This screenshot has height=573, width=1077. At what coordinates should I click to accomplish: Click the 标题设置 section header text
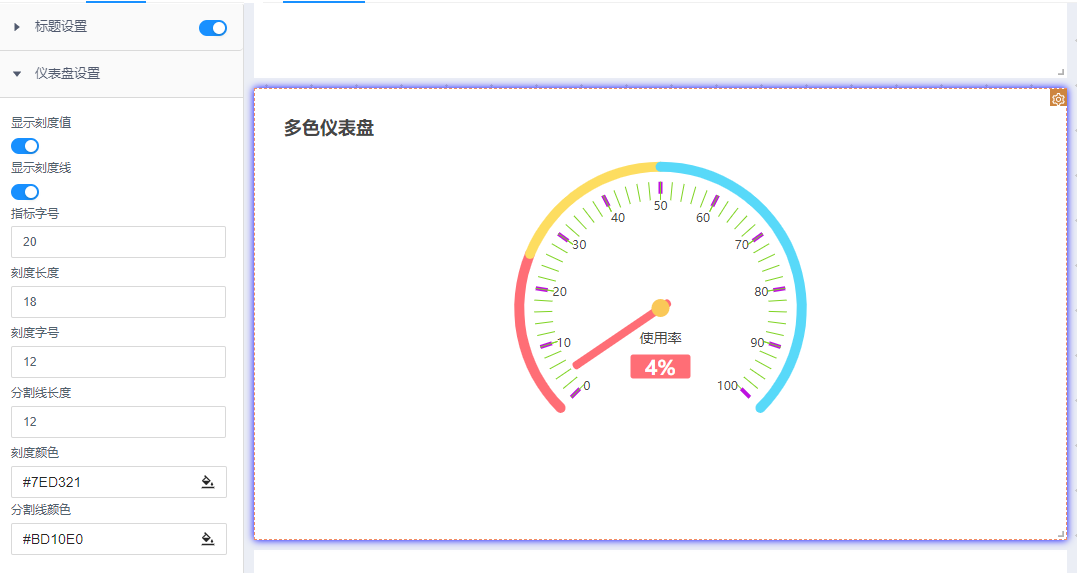click(x=61, y=27)
